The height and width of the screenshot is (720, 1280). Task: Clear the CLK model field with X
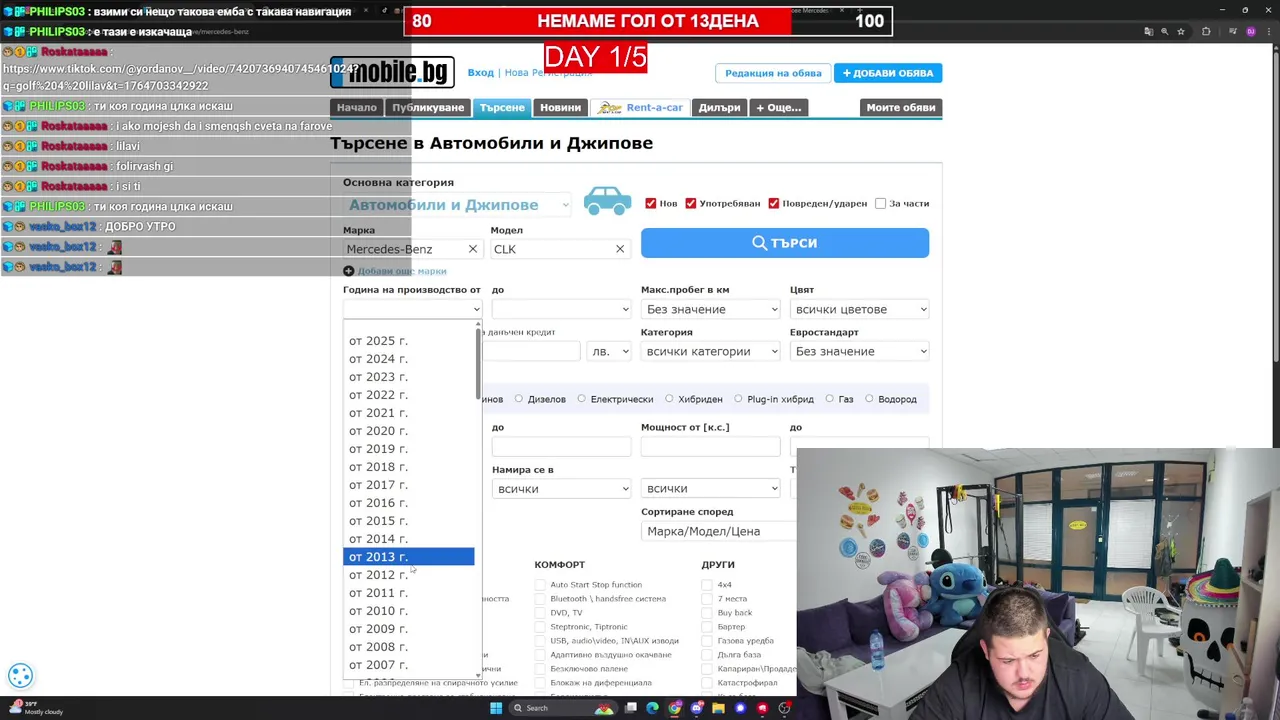click(x=620, y=249)
